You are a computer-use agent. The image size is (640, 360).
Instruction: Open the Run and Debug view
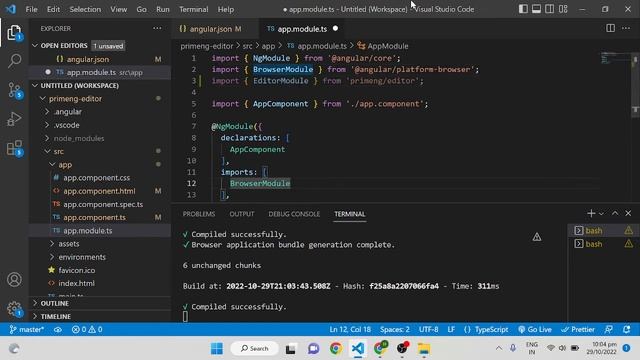(14, 119)
